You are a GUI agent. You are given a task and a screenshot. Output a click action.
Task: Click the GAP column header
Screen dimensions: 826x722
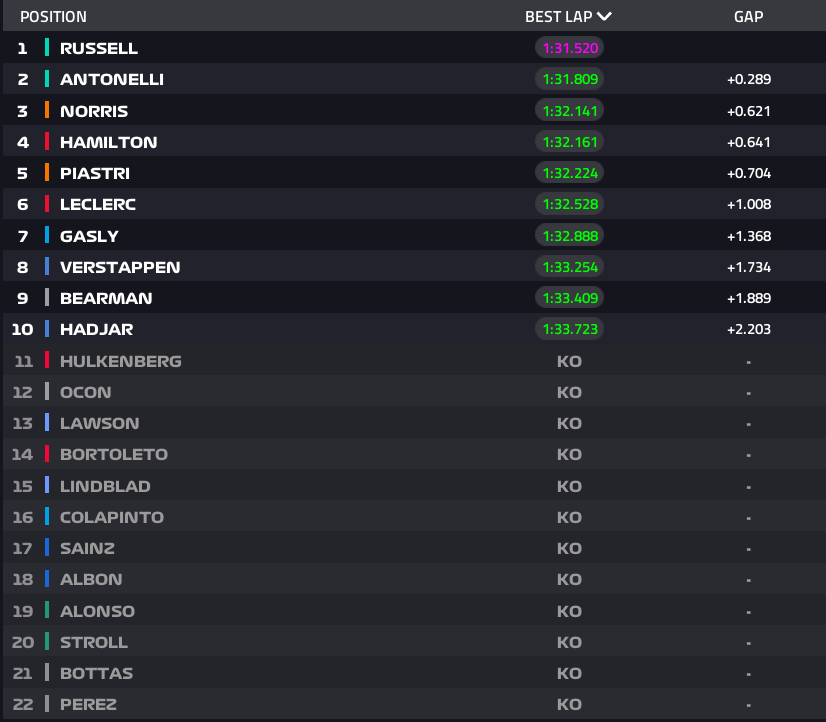(x=748, y=16)
